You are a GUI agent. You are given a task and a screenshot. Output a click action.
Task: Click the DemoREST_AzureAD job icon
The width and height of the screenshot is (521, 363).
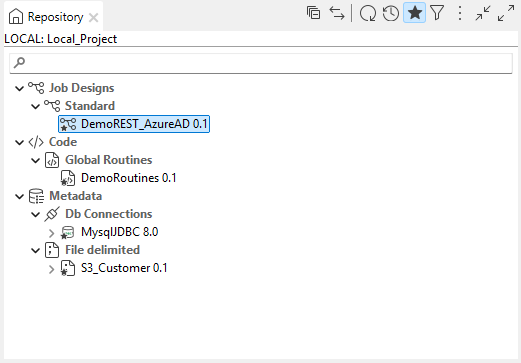pyautogui.click(x=68, y=124)
